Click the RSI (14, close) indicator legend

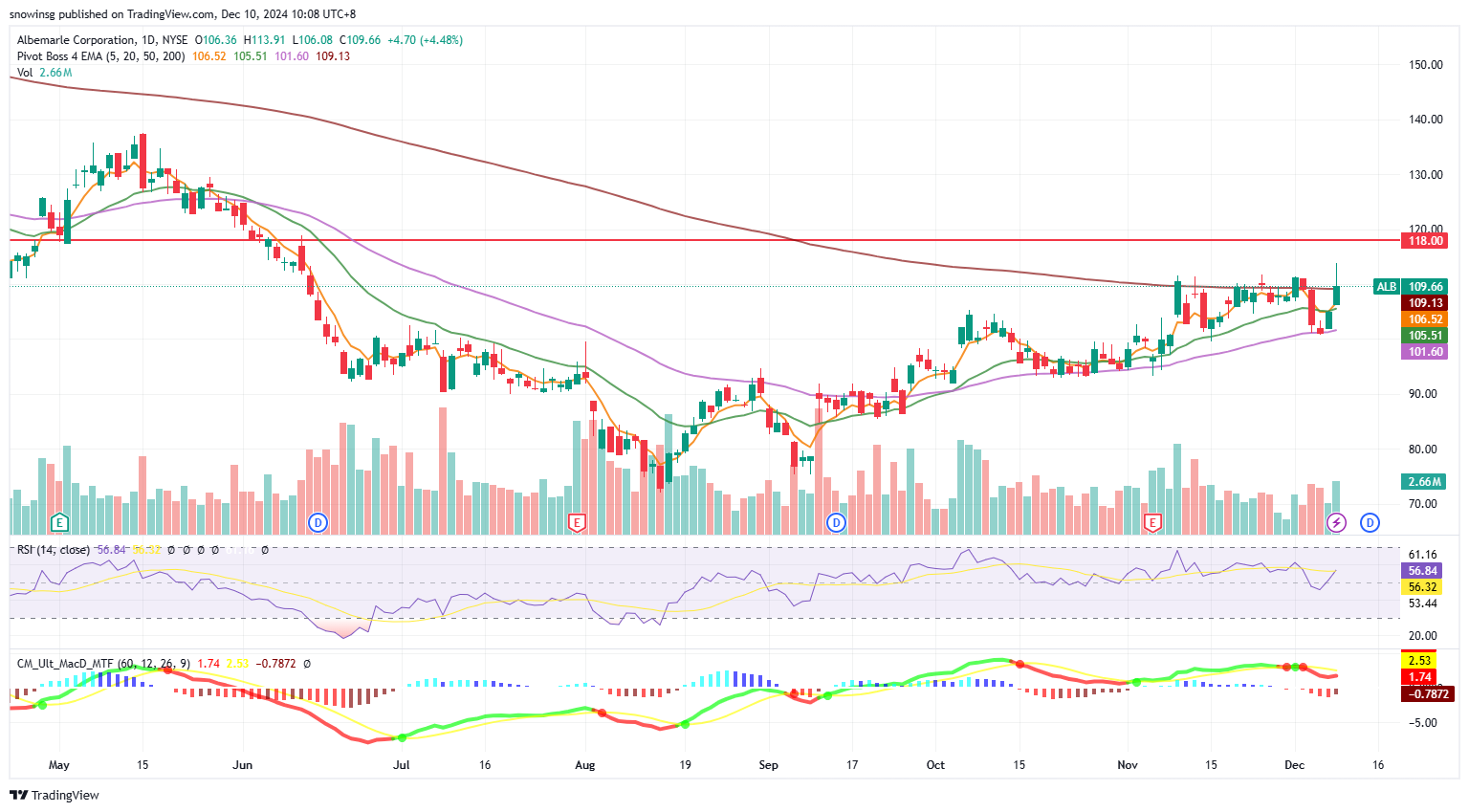pyautogui.click(x=54, y=550)
